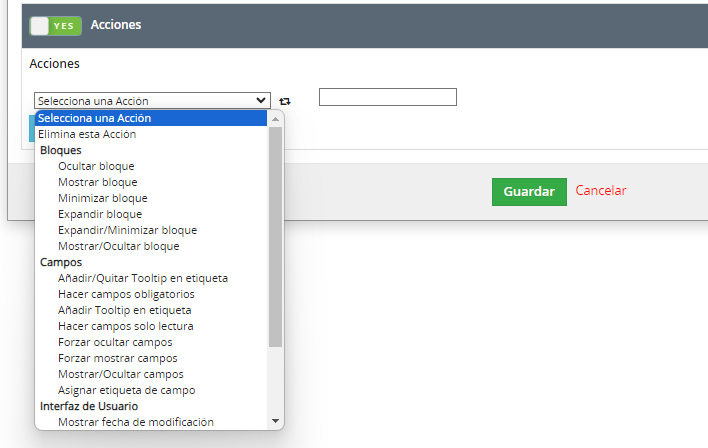Viewport: 708px width, 448px height.
Task: Click the scroll-up arrow in the list
Action: point(275,119)
